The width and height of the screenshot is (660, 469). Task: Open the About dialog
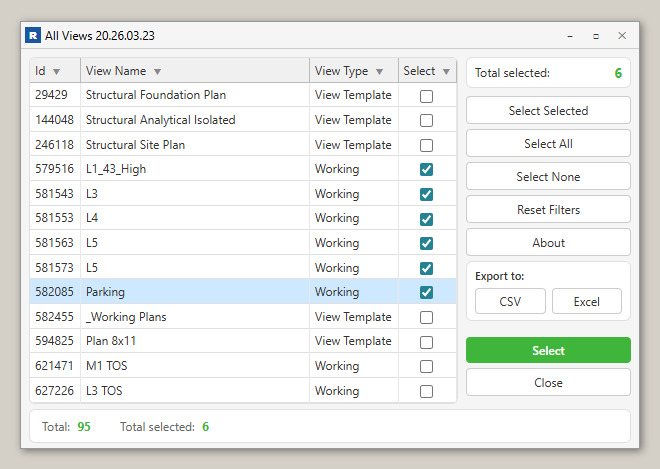click(x=548, y=243)
